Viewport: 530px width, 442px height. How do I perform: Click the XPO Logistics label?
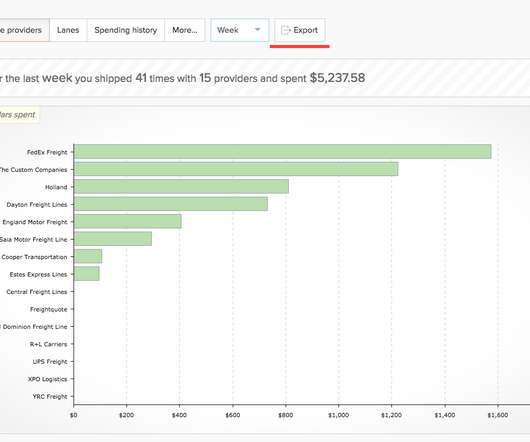pyautogui.click(x=48, y=379)
